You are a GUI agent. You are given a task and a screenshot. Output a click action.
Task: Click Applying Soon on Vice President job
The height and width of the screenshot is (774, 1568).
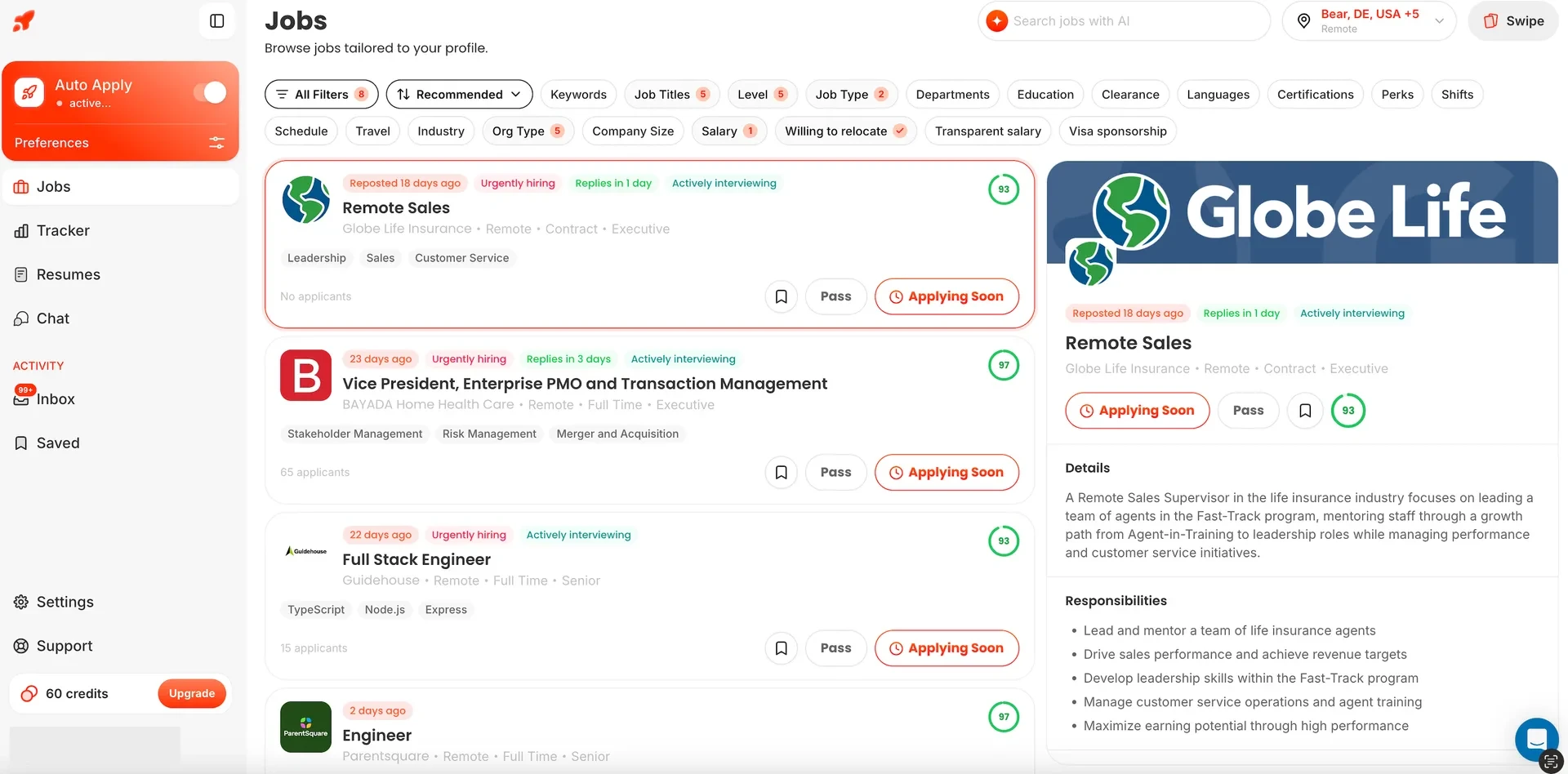point(947,472)
